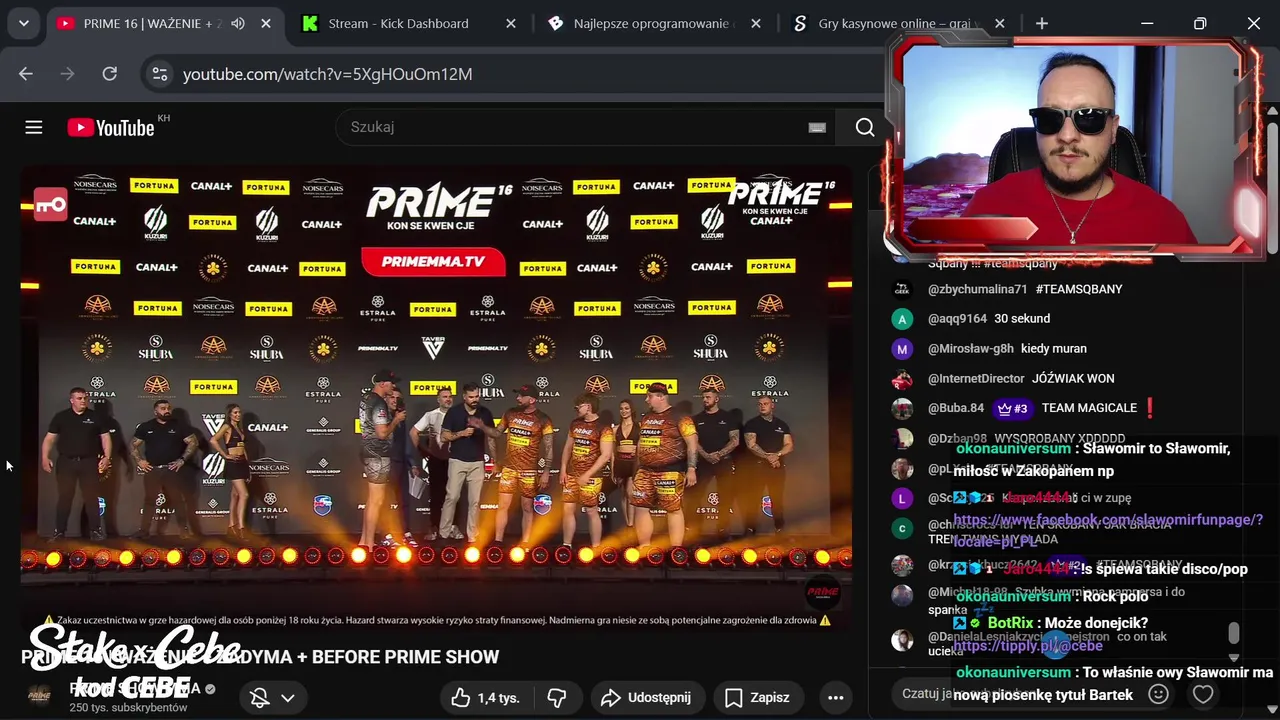Reload the YouTube page
The height and width of the screenshot is (720, 1280).
[x=110, y=73]
